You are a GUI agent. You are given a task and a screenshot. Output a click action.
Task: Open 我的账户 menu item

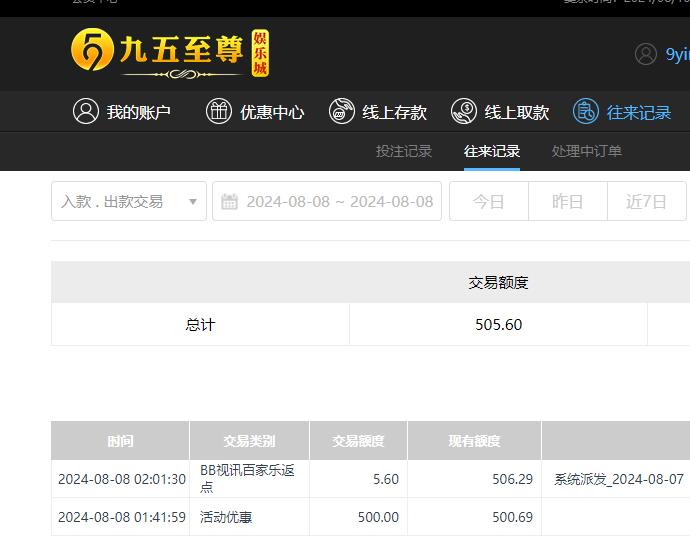(121, 111)
